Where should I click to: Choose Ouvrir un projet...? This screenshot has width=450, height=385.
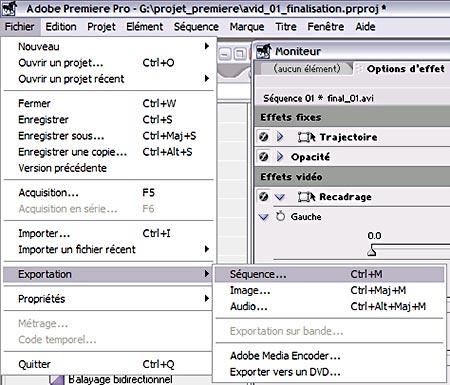tap(109, 63)
